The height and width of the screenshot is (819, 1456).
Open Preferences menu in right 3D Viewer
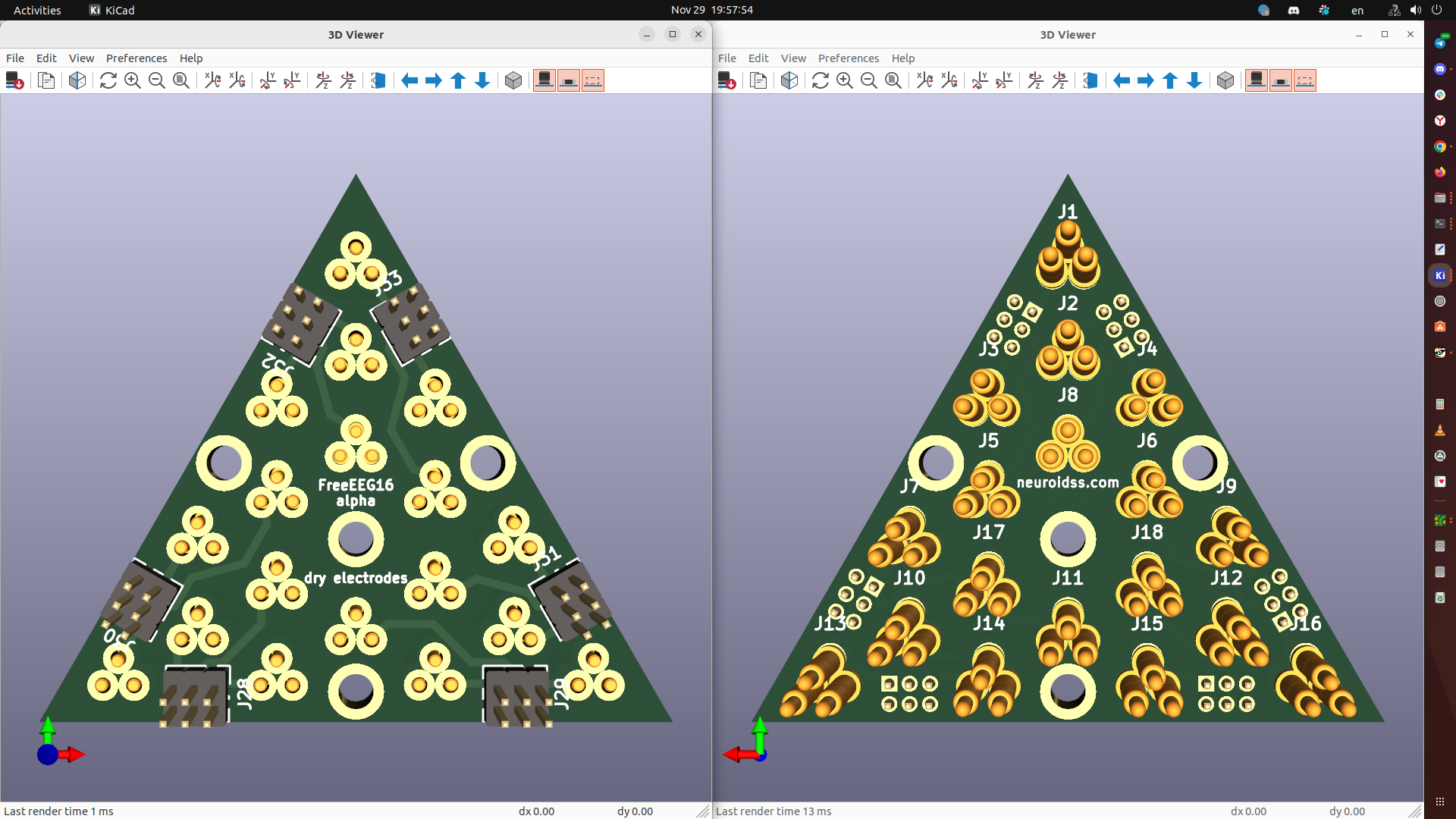849,58
